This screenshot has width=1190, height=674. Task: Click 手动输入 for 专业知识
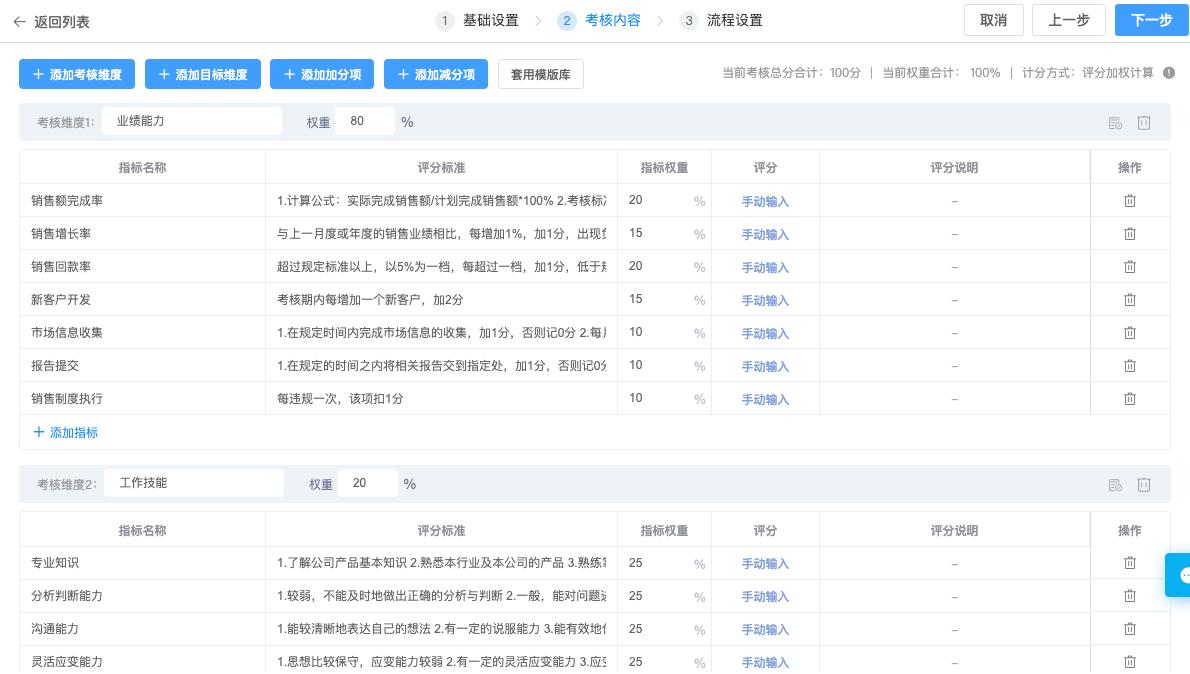(765, 563)
